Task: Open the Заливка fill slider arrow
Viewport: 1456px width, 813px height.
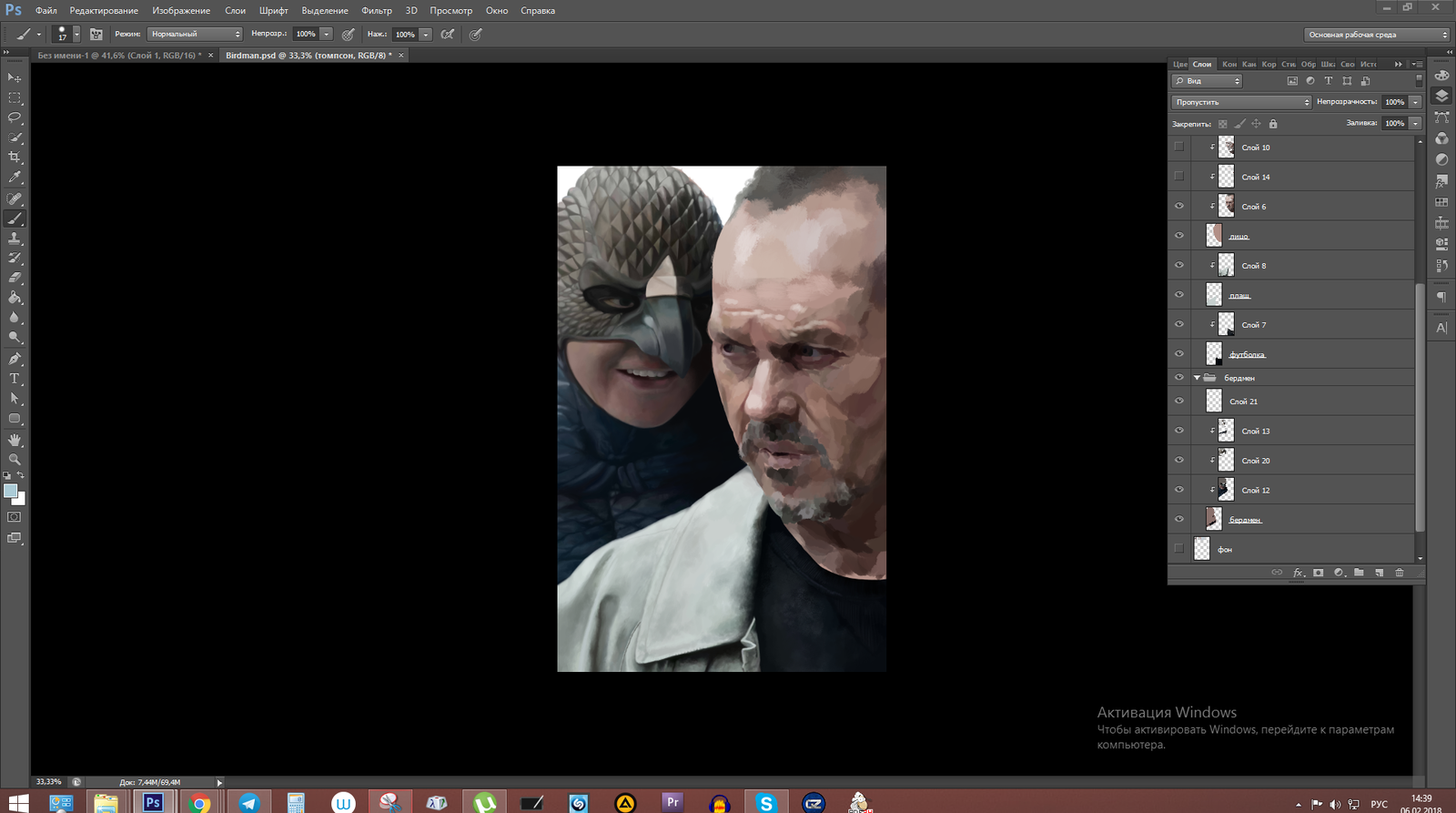Action: coord(1415,123)
